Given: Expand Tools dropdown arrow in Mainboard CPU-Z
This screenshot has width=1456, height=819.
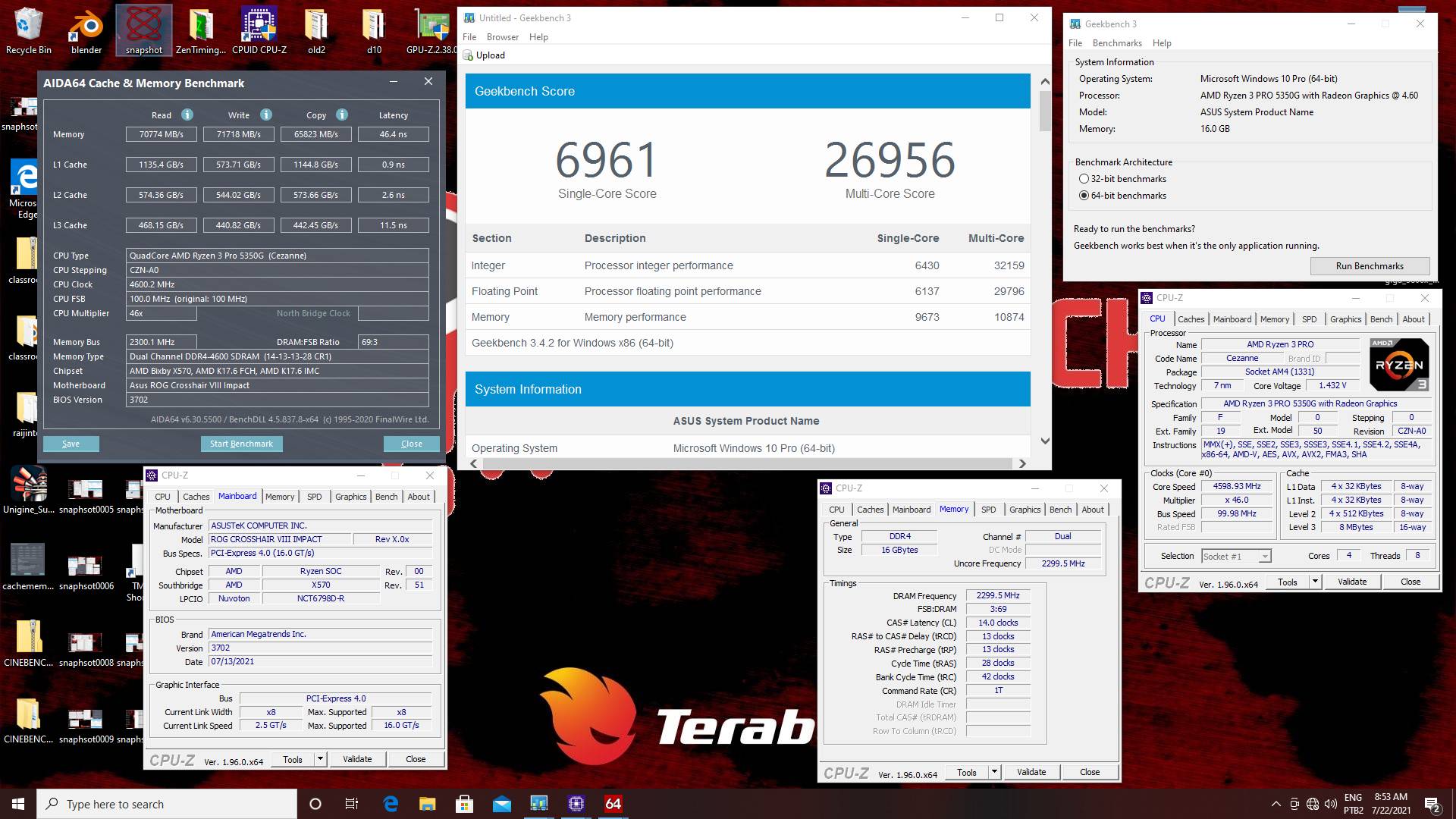Looking at the screenshot, I should (x=320, y=758).
